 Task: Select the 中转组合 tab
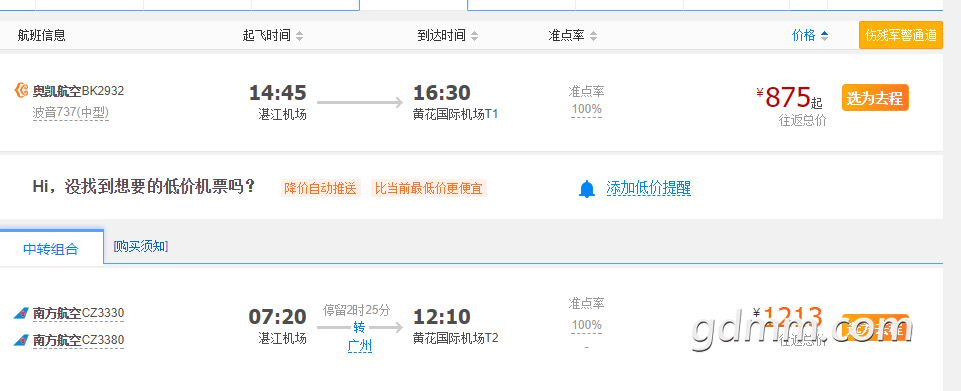pyautogui.click(x=51, y=248)
